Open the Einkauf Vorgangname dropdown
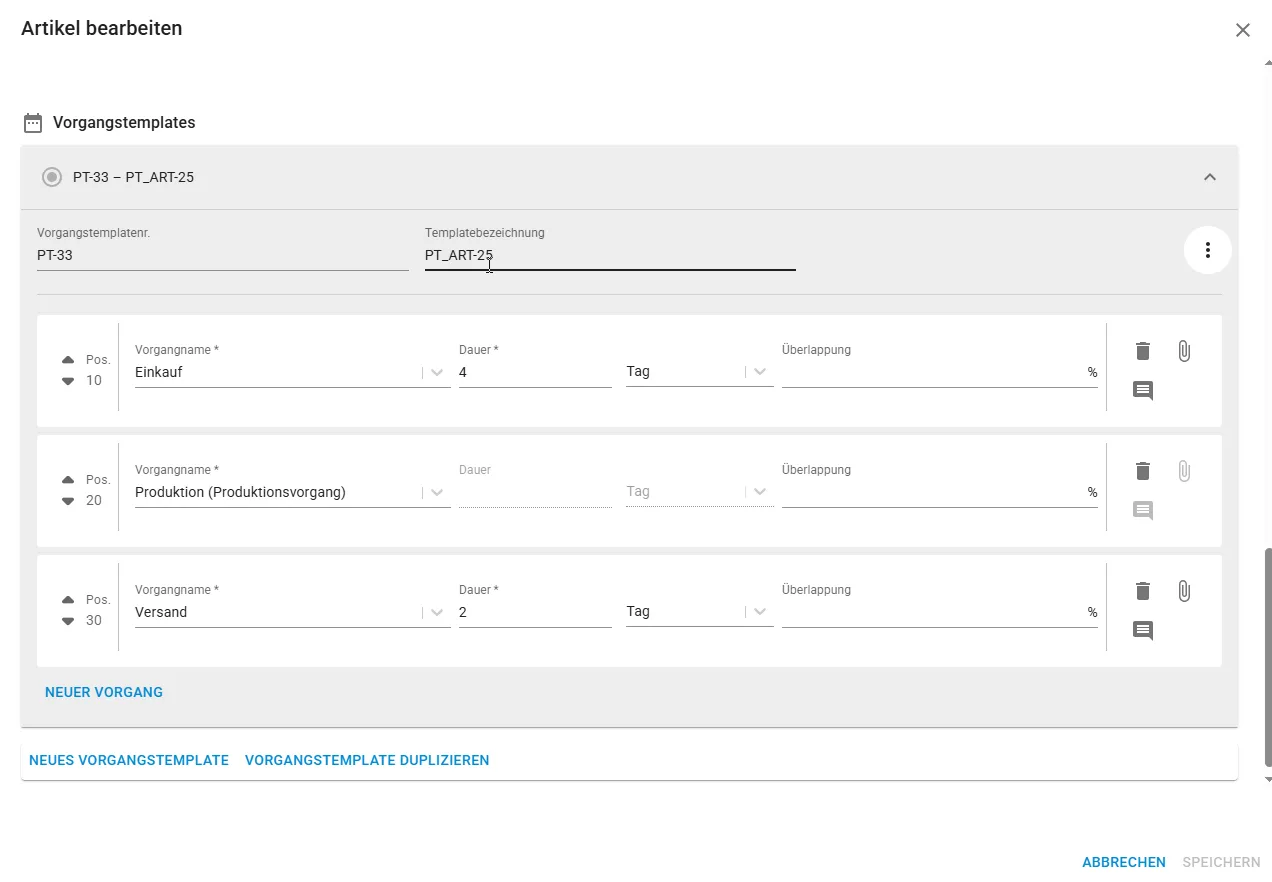The image size is (1272, 882). coord(437,372)
